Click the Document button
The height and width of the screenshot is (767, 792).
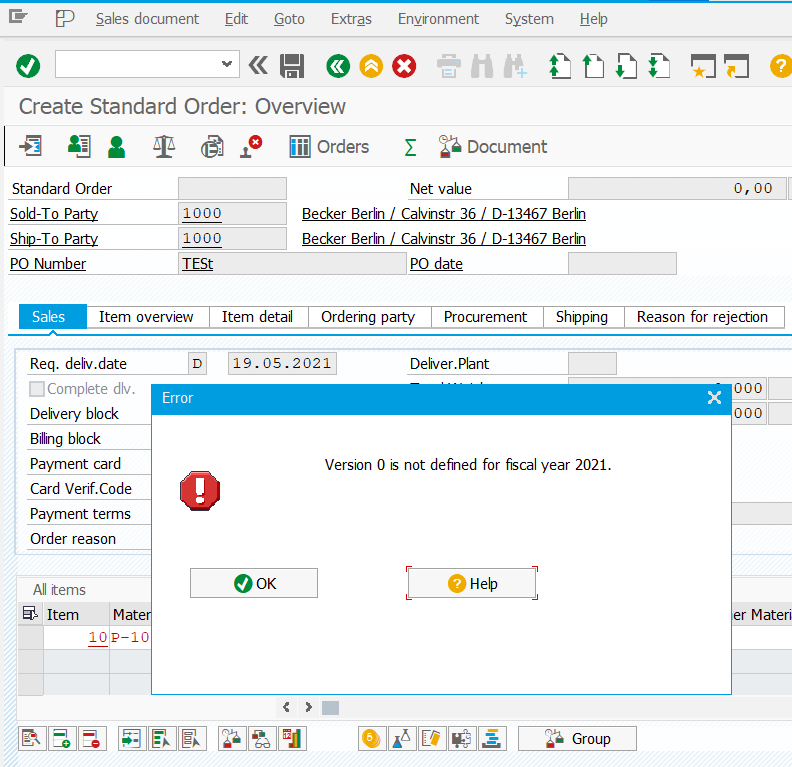coord(492,147)
